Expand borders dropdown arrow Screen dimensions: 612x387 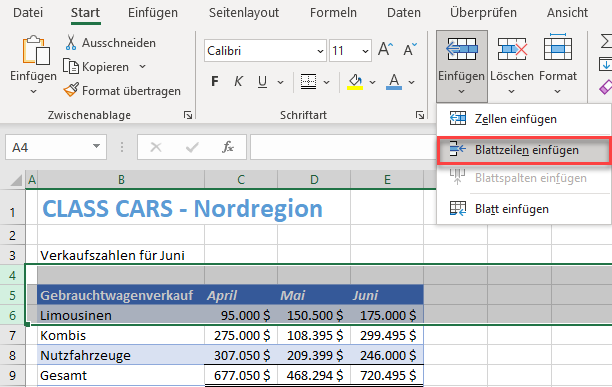[327, 82]
